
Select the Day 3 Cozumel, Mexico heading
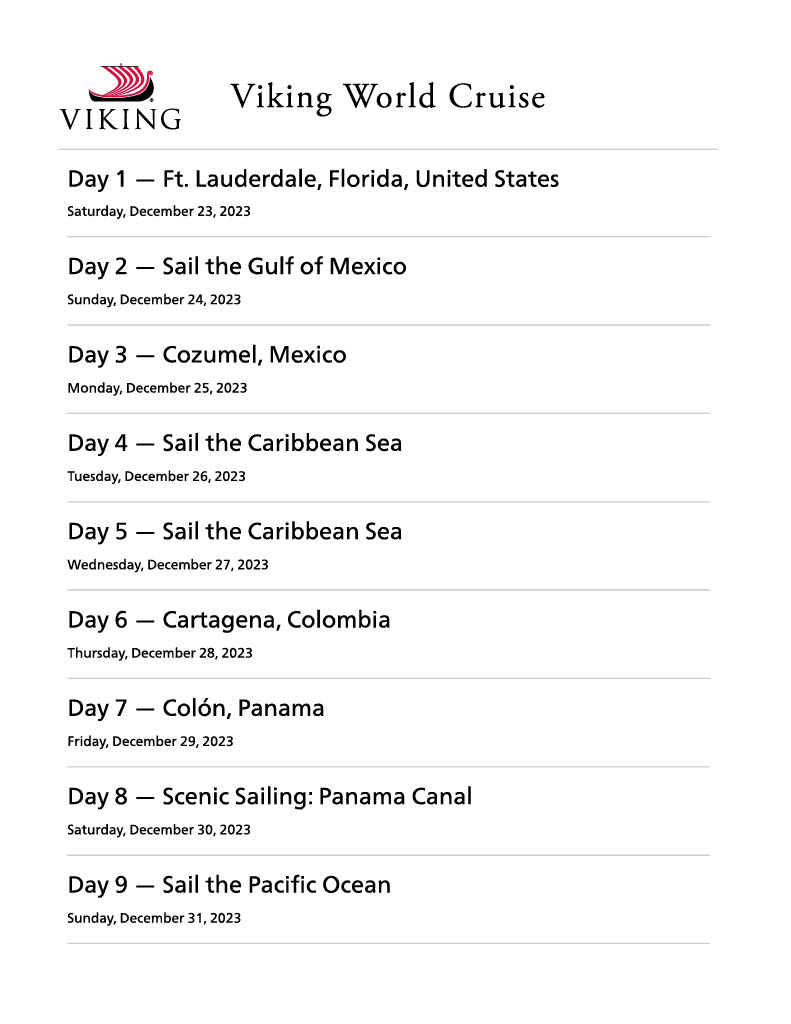click(x=207, y=355)
